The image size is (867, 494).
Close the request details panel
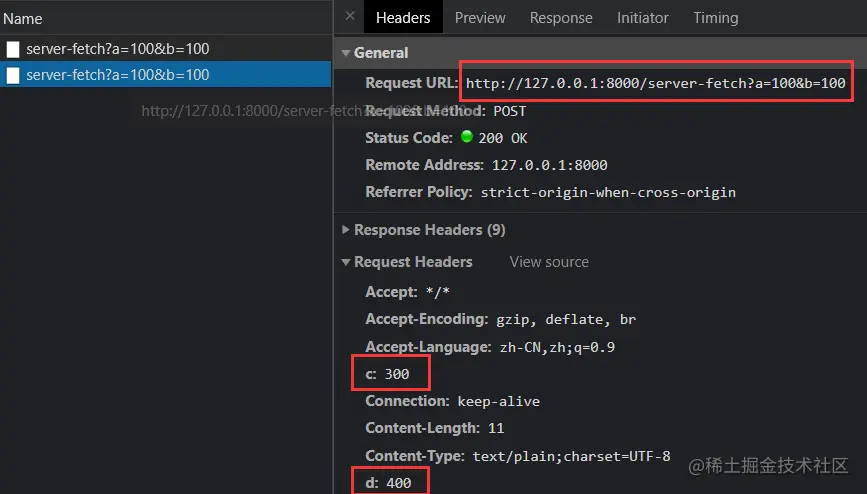click(x=349, y=16)
